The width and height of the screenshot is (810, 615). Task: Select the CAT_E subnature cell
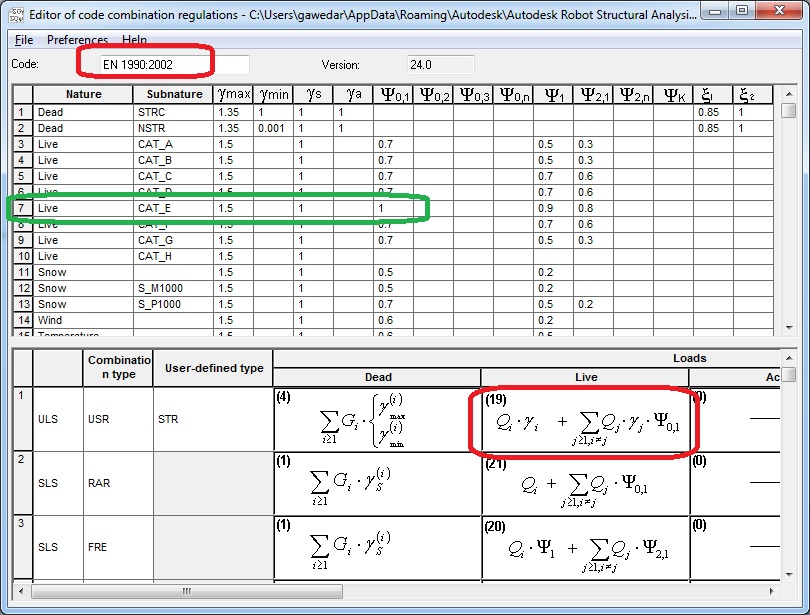(x=174, y=208)
